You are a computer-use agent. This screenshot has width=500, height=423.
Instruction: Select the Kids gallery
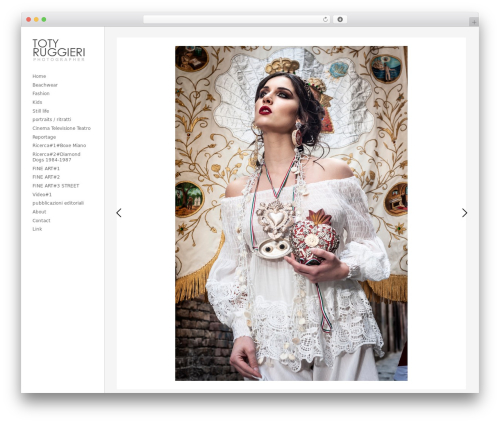(37, 102)
